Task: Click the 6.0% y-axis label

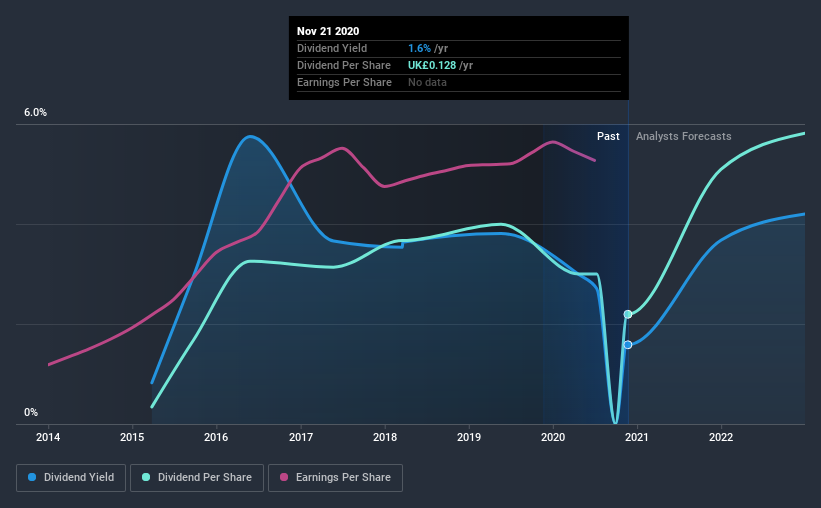Action: 35,113
